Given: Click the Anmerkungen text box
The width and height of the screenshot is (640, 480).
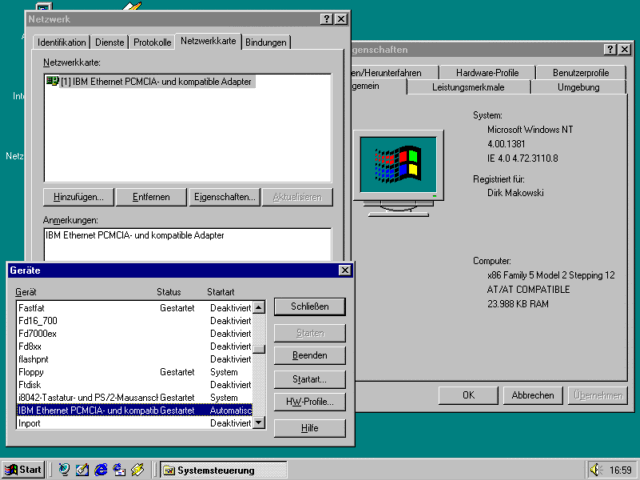Looking at the screenshot, I should pos(188,245).
